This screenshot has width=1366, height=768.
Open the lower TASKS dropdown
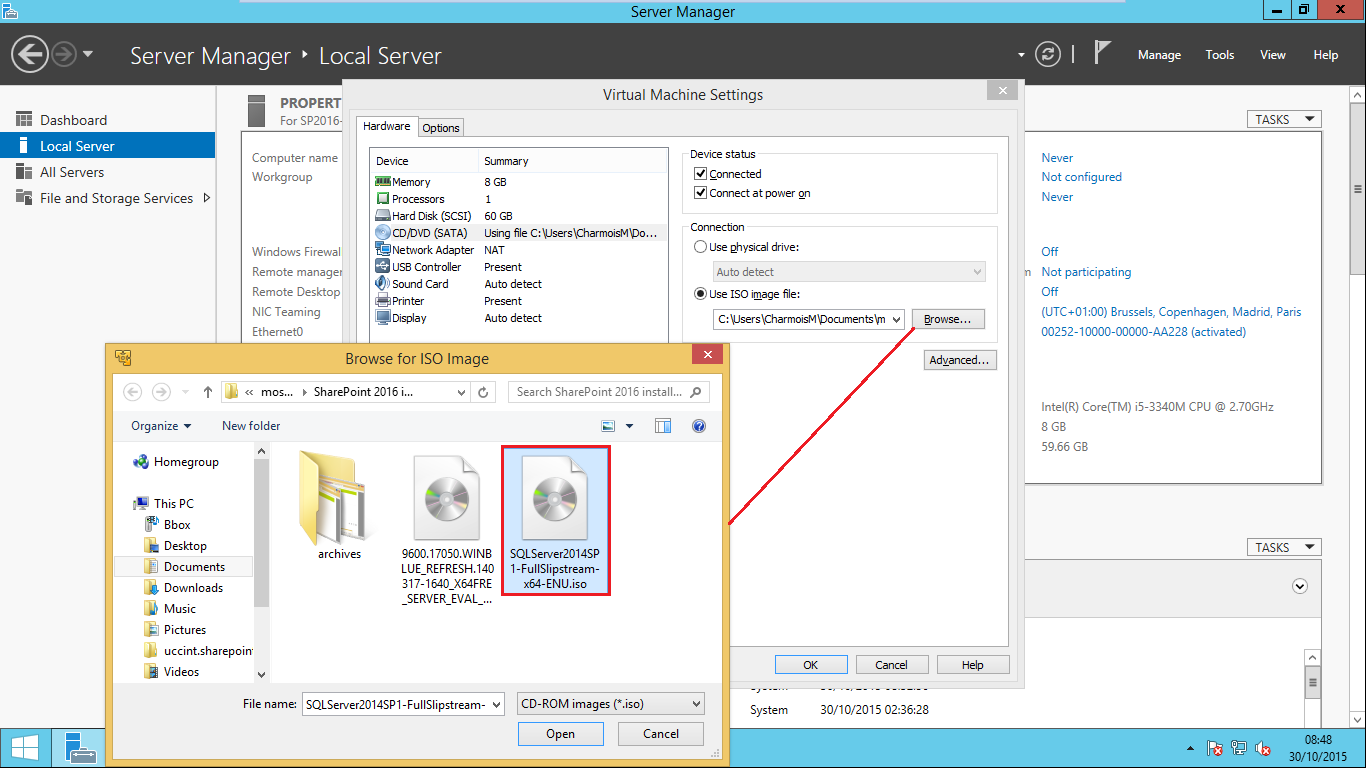coord(1285,547)
